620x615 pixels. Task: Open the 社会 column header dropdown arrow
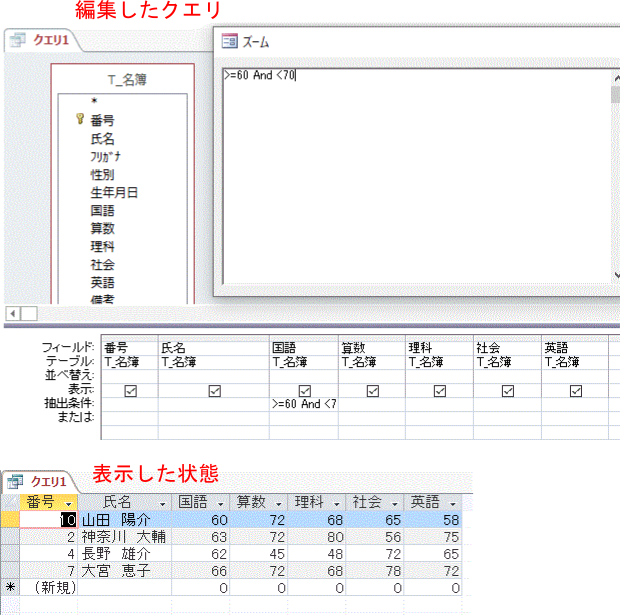pos(395,504)
